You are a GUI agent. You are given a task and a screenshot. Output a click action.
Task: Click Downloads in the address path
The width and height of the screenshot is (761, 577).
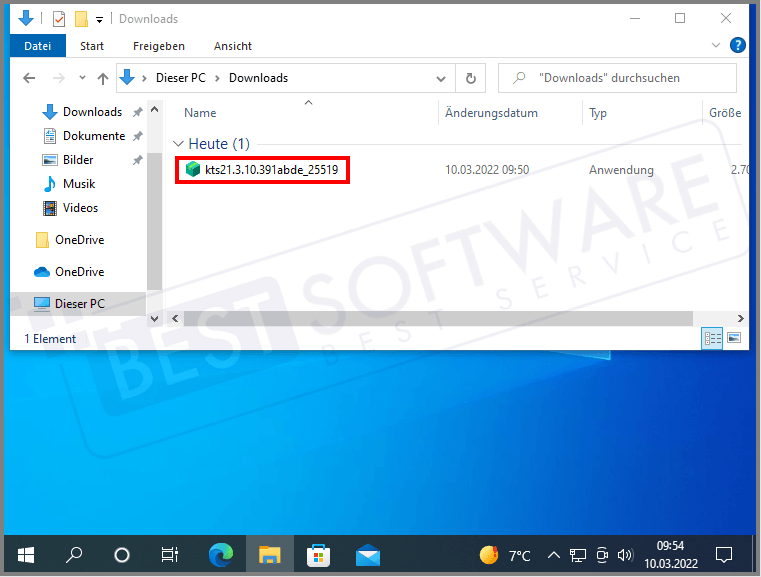[x=258, y=78]
